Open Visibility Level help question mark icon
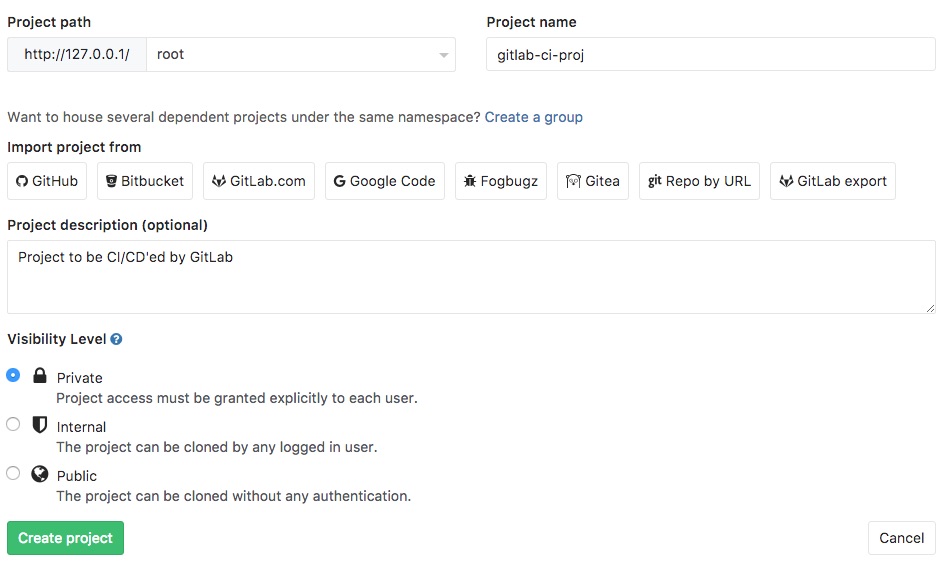 tap(116, 339)
